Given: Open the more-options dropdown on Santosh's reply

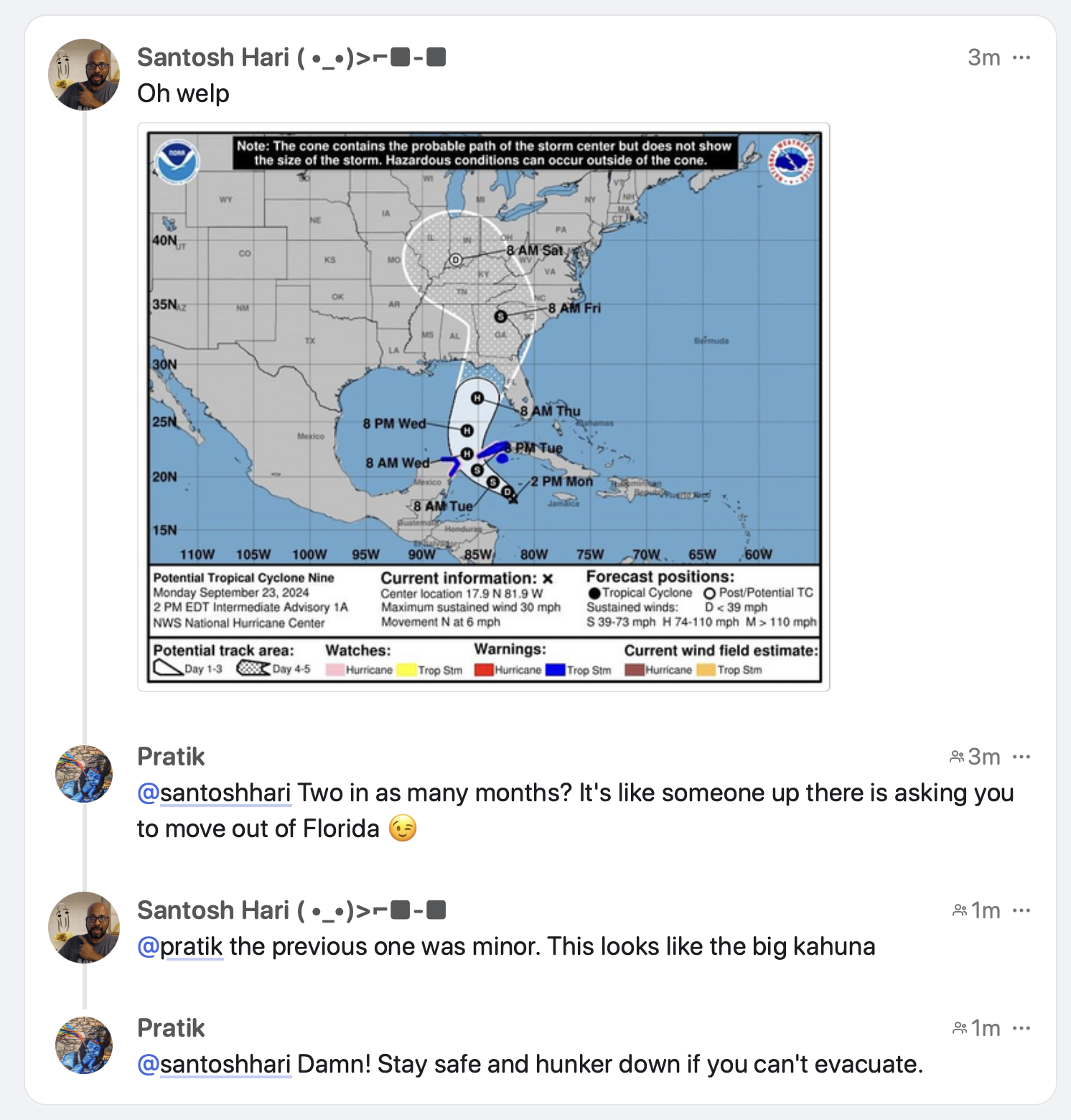Looking at the screenshot, I should coord(1021,910).
